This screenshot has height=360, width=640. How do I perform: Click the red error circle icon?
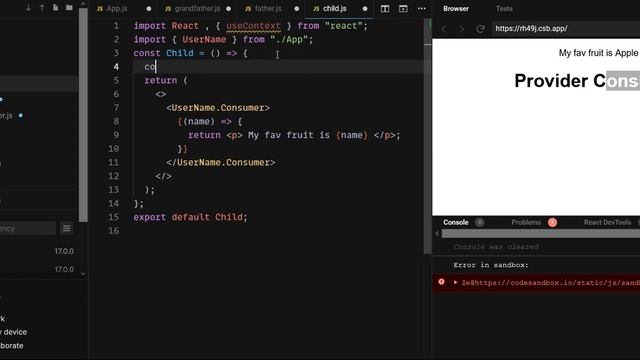[441, 282]
